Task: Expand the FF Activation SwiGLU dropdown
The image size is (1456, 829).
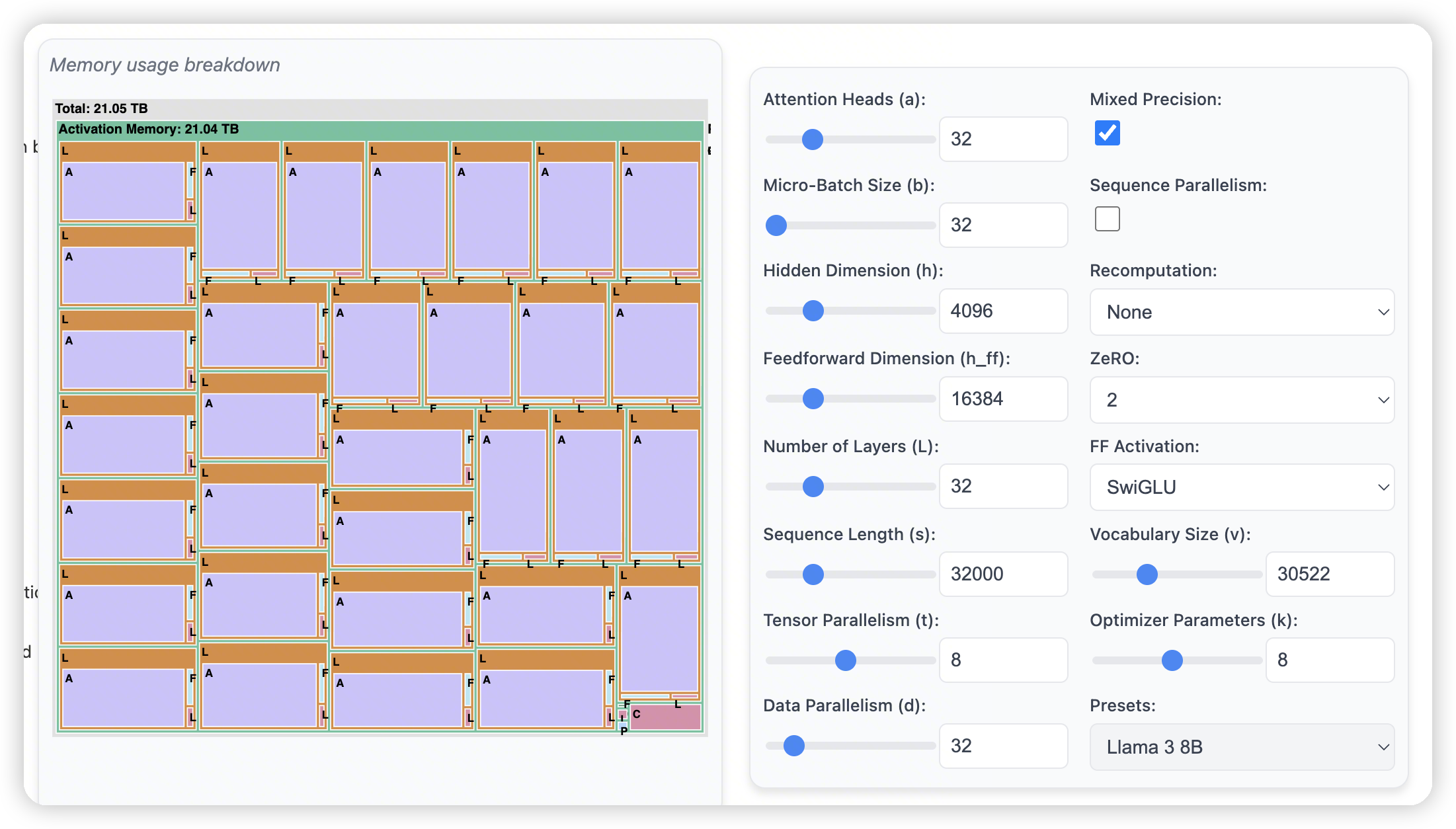Action: (x=1241, y=487)
